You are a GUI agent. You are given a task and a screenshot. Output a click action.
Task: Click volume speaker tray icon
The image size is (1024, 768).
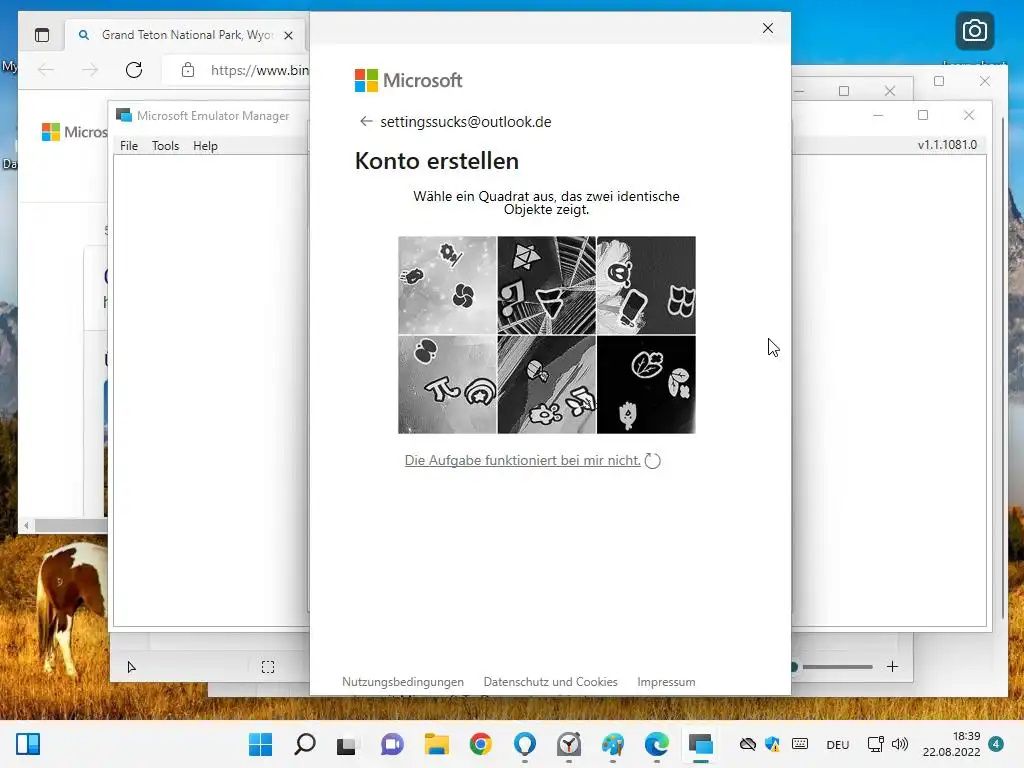pos(900,744)
